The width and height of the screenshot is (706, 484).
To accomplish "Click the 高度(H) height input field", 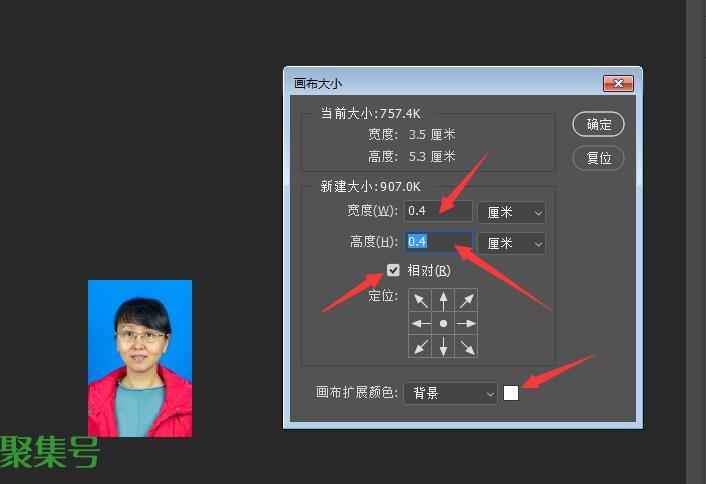I will (x=438, y=242).
